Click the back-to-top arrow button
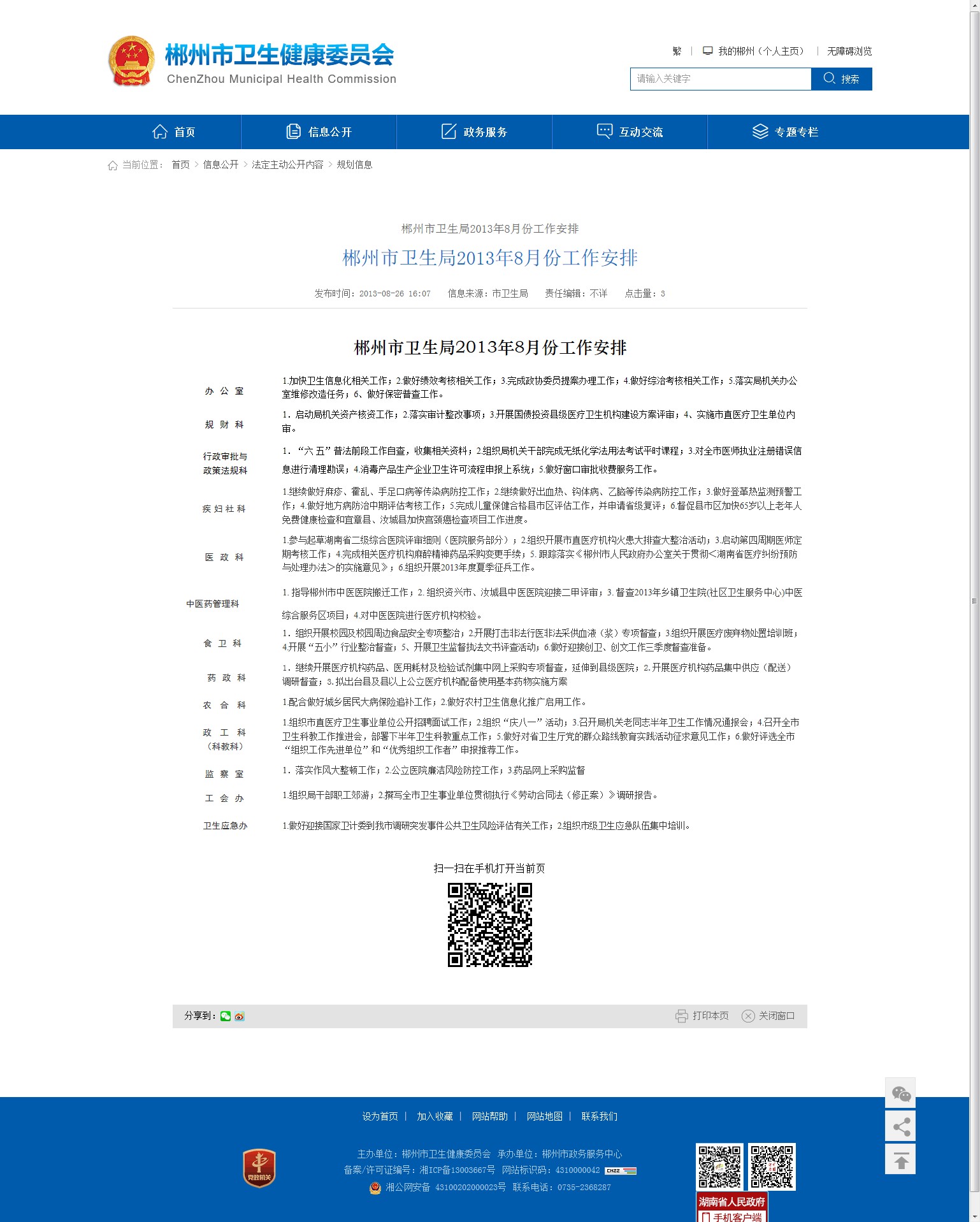This screenshot has height=1222, width=980. (900, 1160)
